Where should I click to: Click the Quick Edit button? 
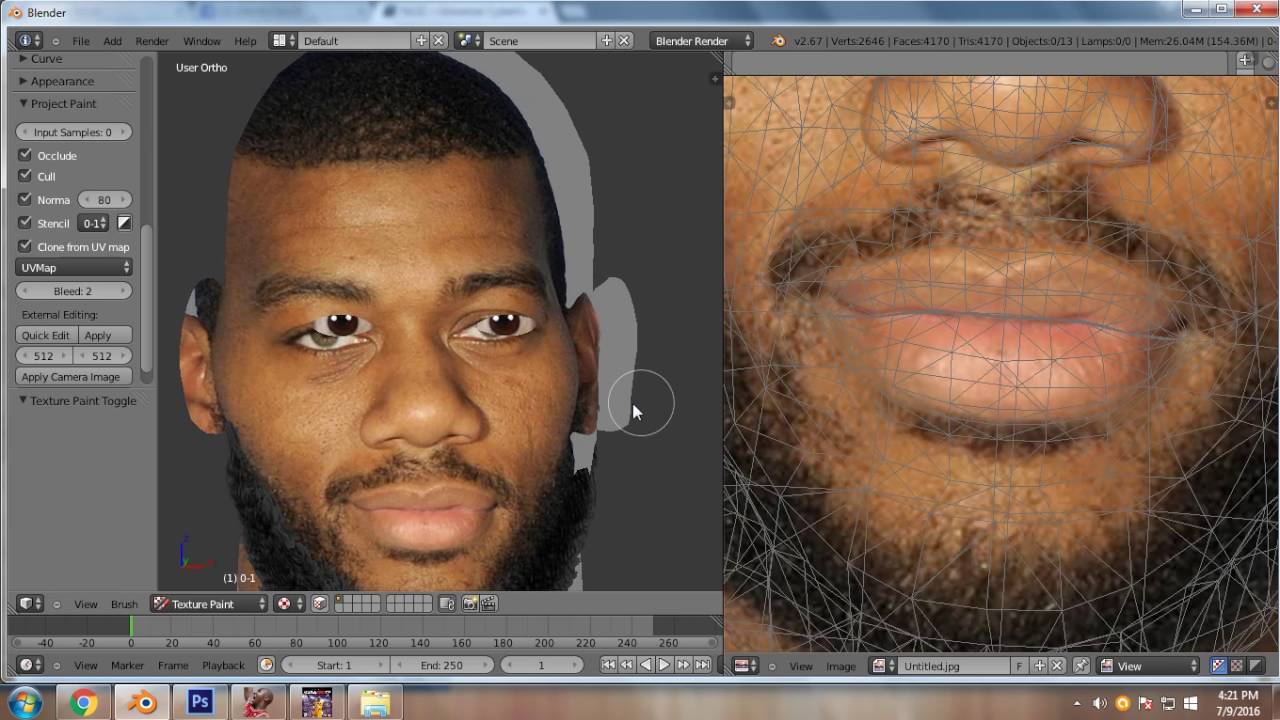(46, 335)
